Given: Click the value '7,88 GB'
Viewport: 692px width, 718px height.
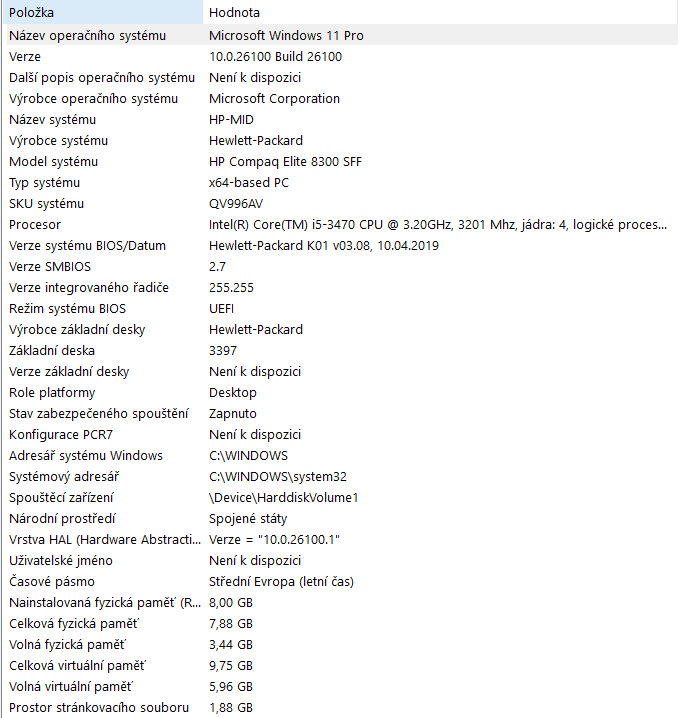Looking at the screenshot, I should [x=231, y=625].
